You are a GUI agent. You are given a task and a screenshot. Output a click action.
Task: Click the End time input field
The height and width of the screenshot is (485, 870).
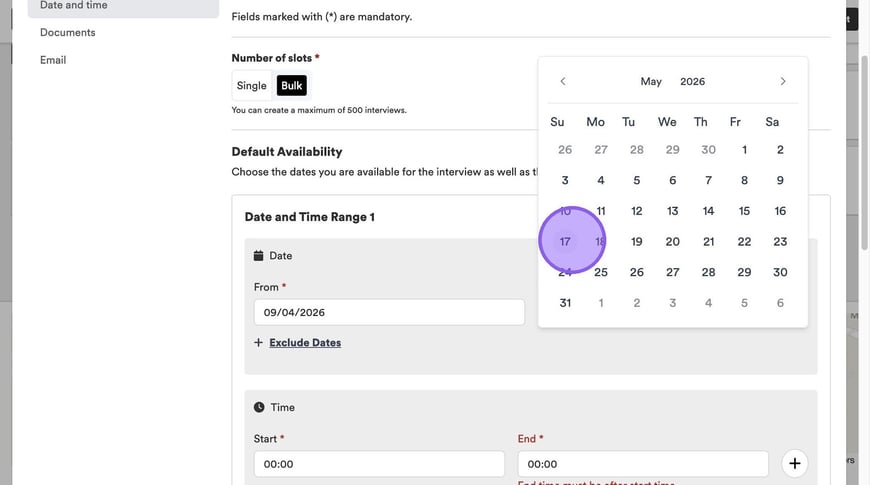pyautogui.click(x=642, y=464)
